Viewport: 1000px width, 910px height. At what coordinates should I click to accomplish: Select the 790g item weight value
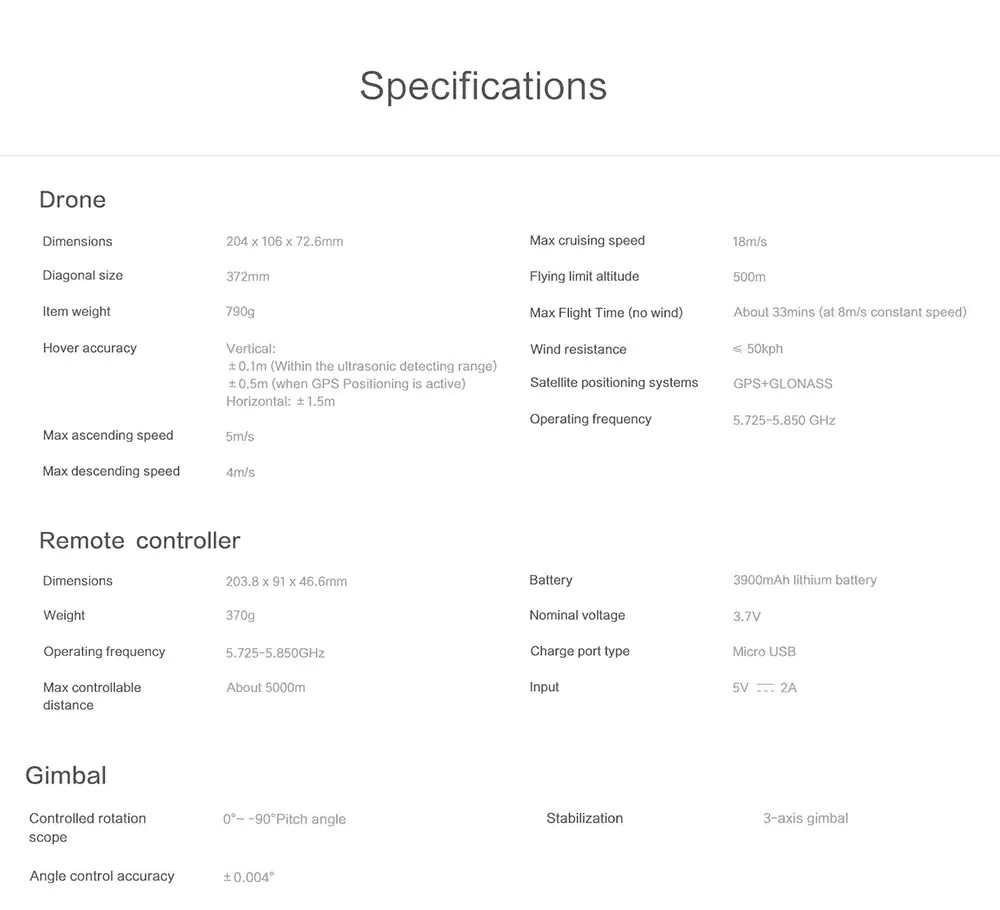[x=240, y=312]
